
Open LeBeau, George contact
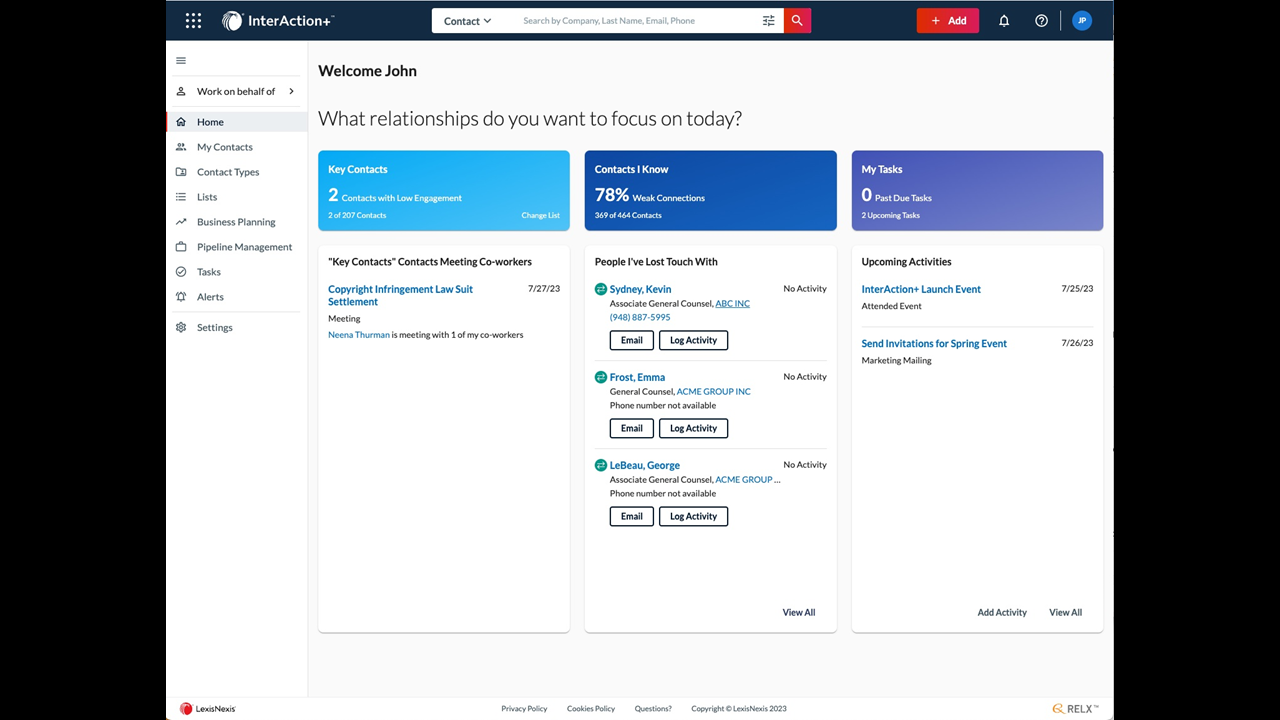click(645, 465)
